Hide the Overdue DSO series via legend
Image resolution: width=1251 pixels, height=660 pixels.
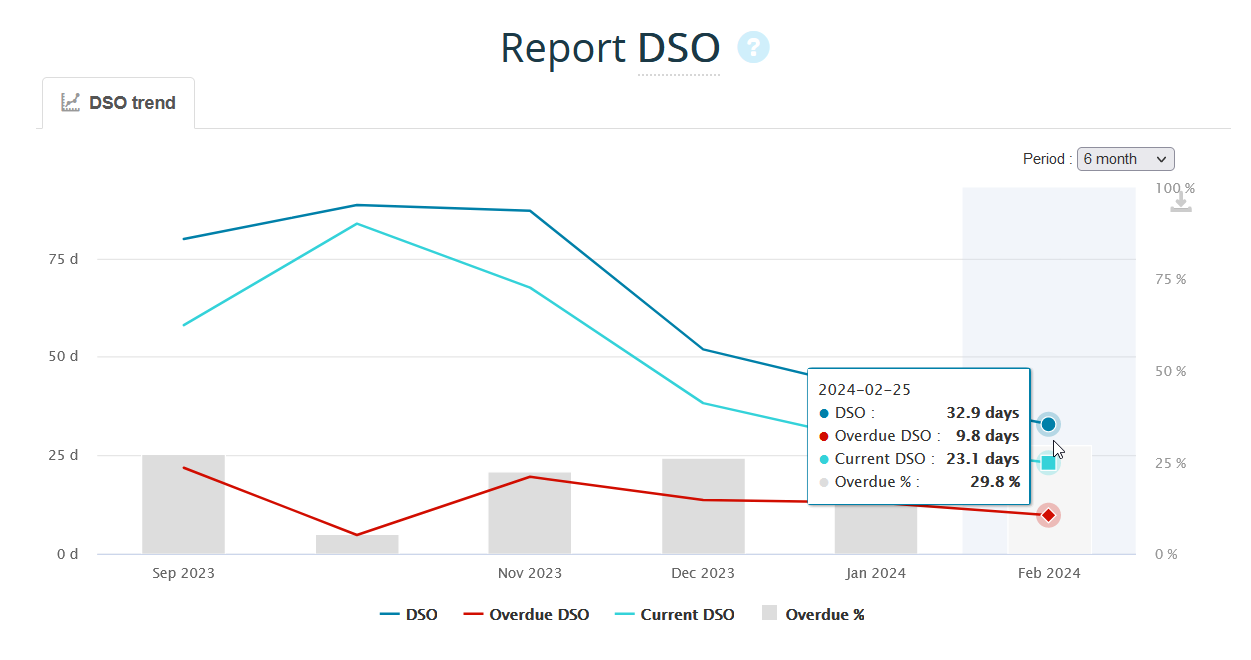point(527,615)
